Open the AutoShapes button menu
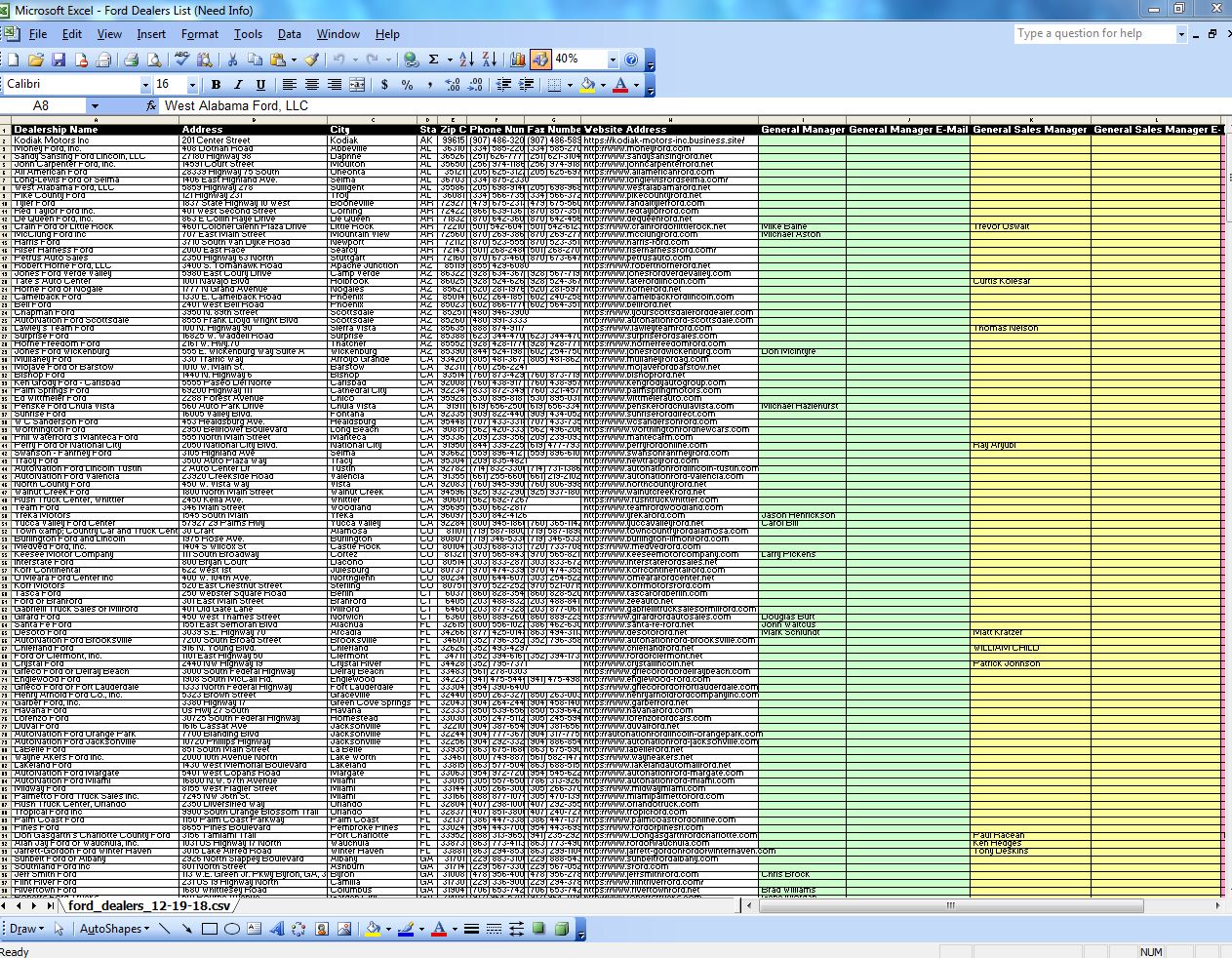Image resolution: width=1232 pixels, height=958 pixels. pos(113,929)
